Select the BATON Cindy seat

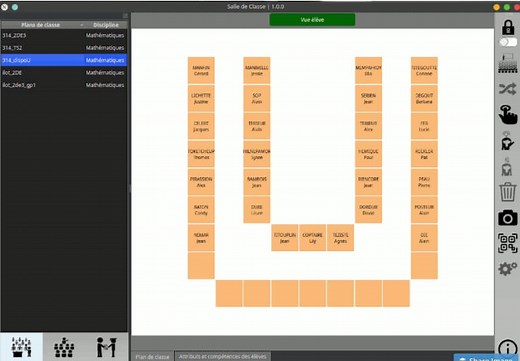(x=201, y=210)
